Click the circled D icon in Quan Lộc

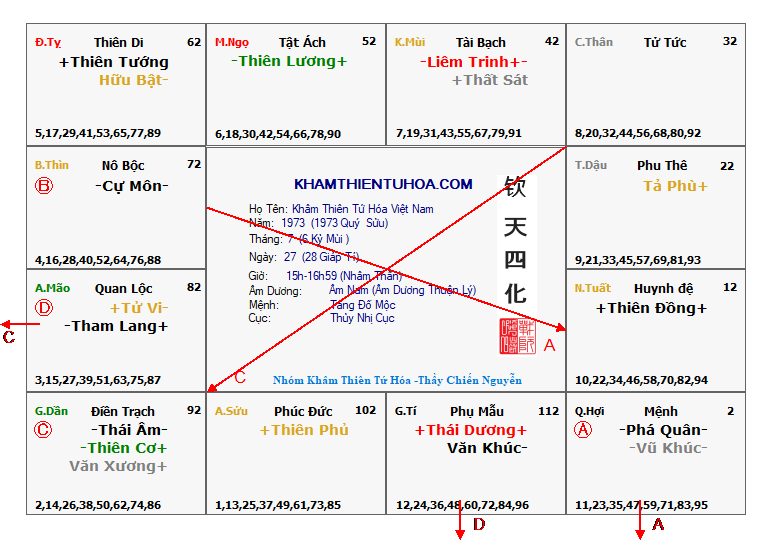coord(44,308)
